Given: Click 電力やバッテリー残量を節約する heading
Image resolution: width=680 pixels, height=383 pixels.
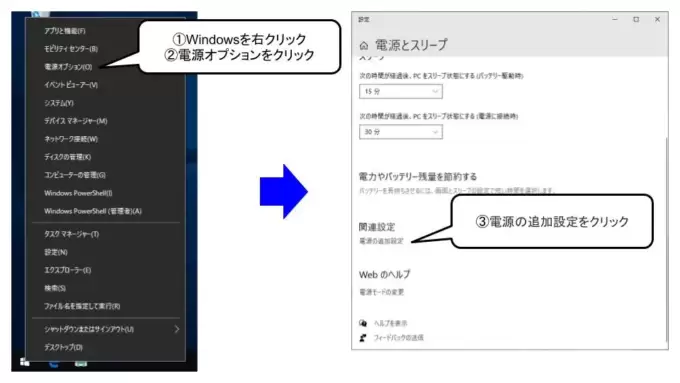Looking at the screenshot, I should coord(418,177).
